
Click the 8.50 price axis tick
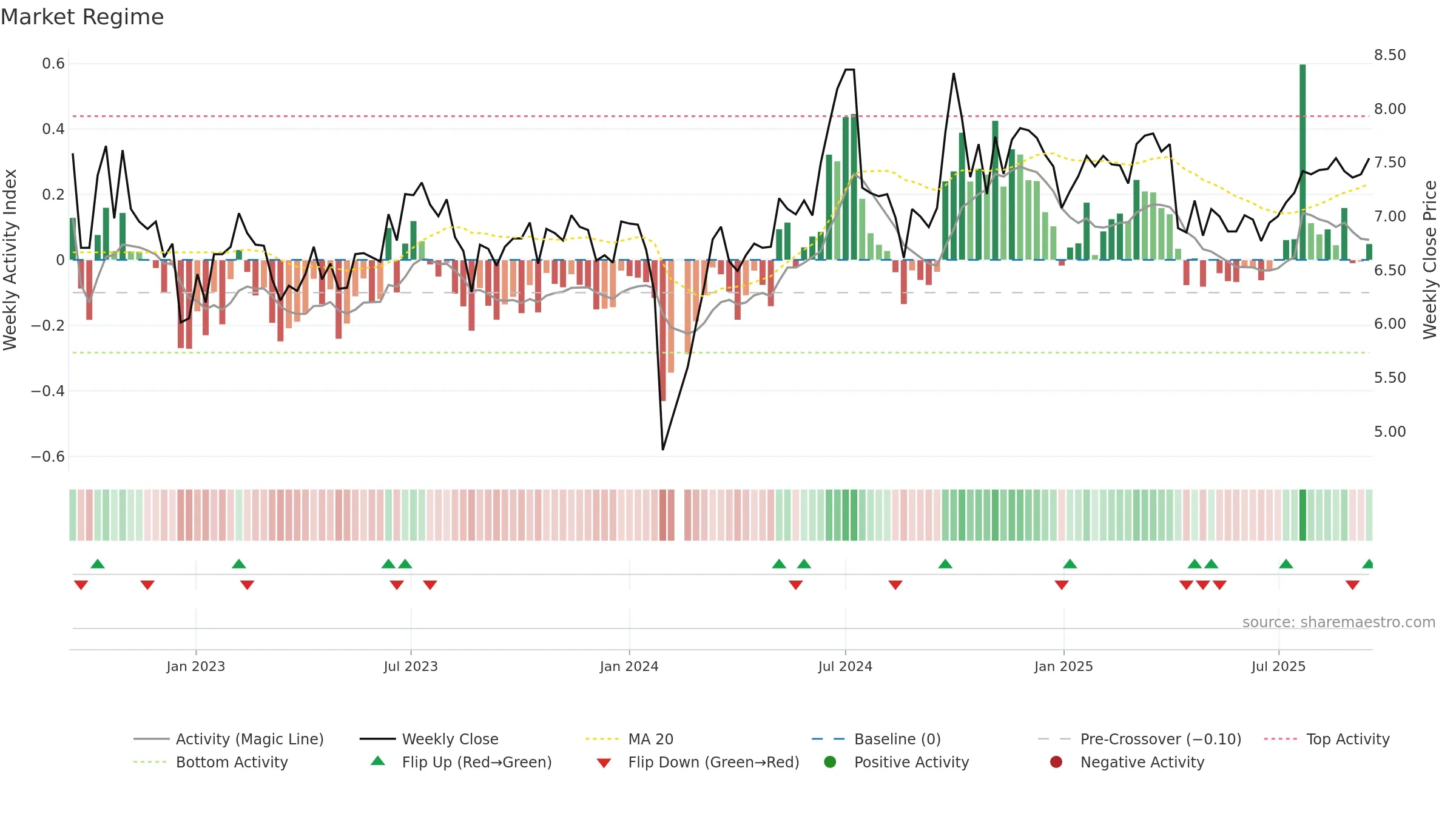(1390, 55)
